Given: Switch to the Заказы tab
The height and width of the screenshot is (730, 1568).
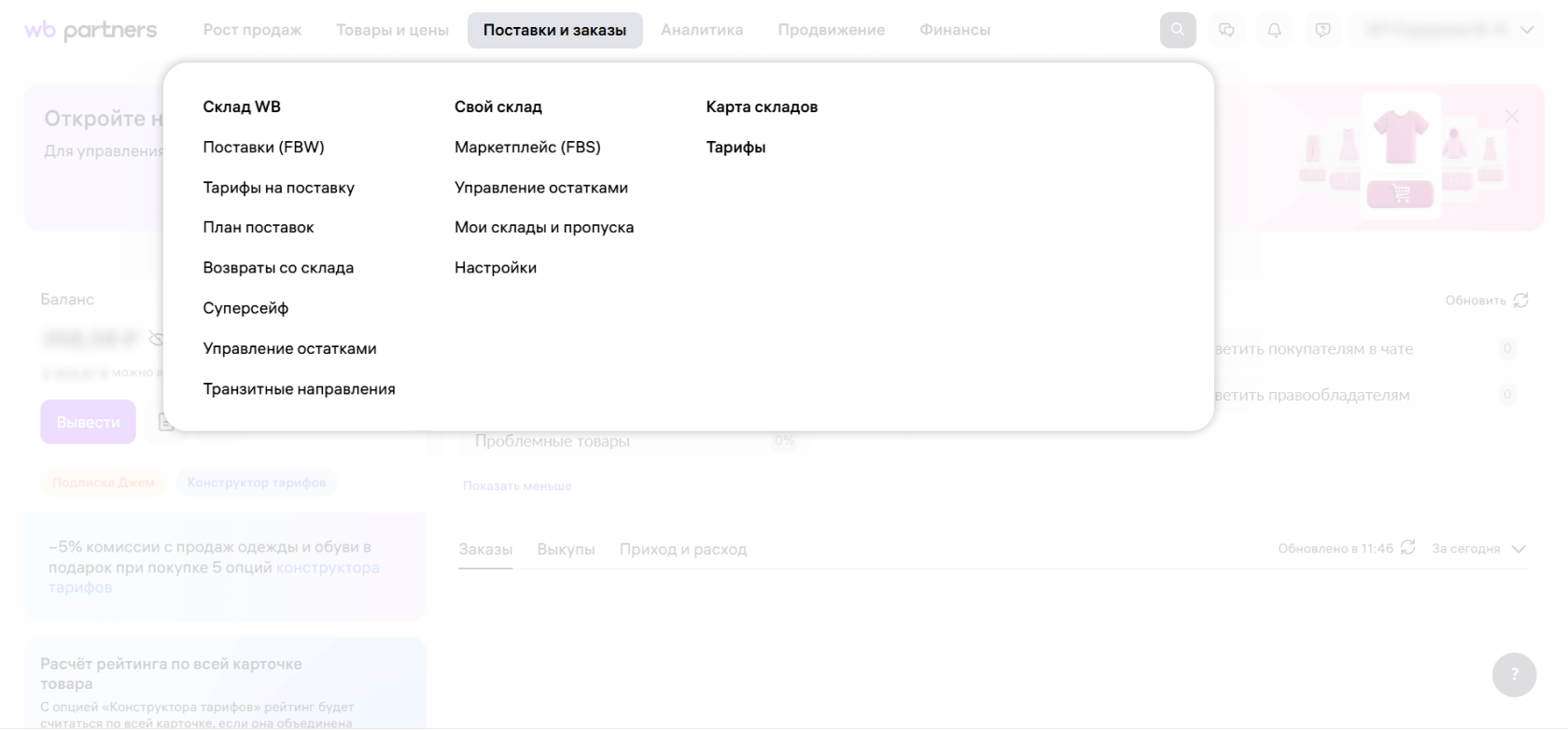Looking at the screenshot, I should tap(485, 549).
